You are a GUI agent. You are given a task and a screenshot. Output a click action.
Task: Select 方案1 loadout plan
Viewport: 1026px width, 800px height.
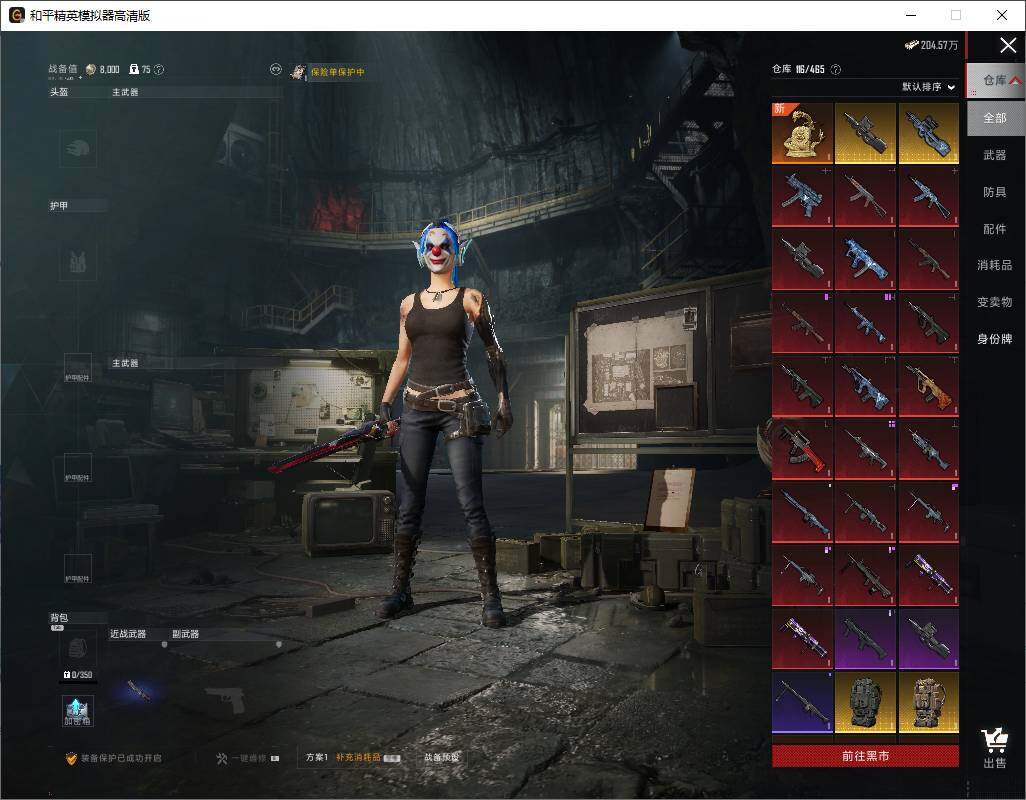tap(317, 757)
